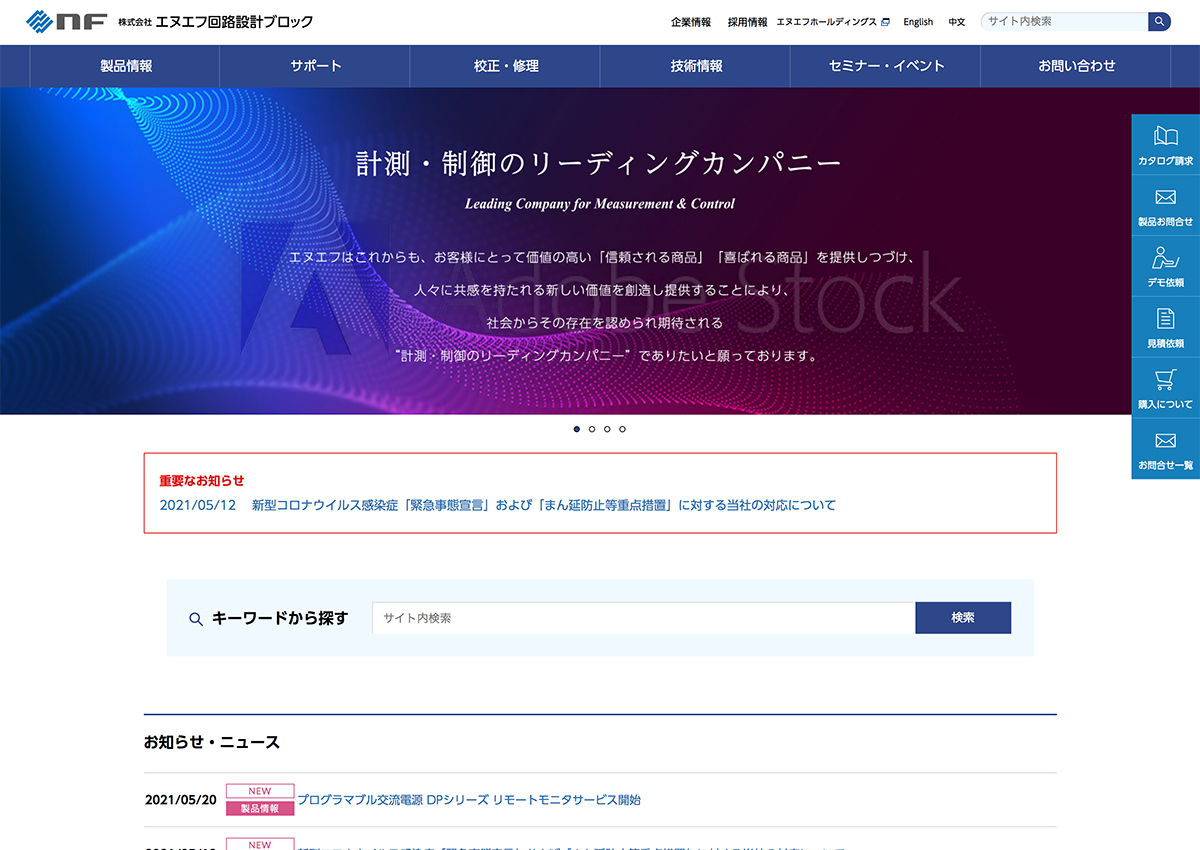This screenshot has height=850, width=1200.
Task: Select the first carousel slide dot
Action: pos(577,429)
